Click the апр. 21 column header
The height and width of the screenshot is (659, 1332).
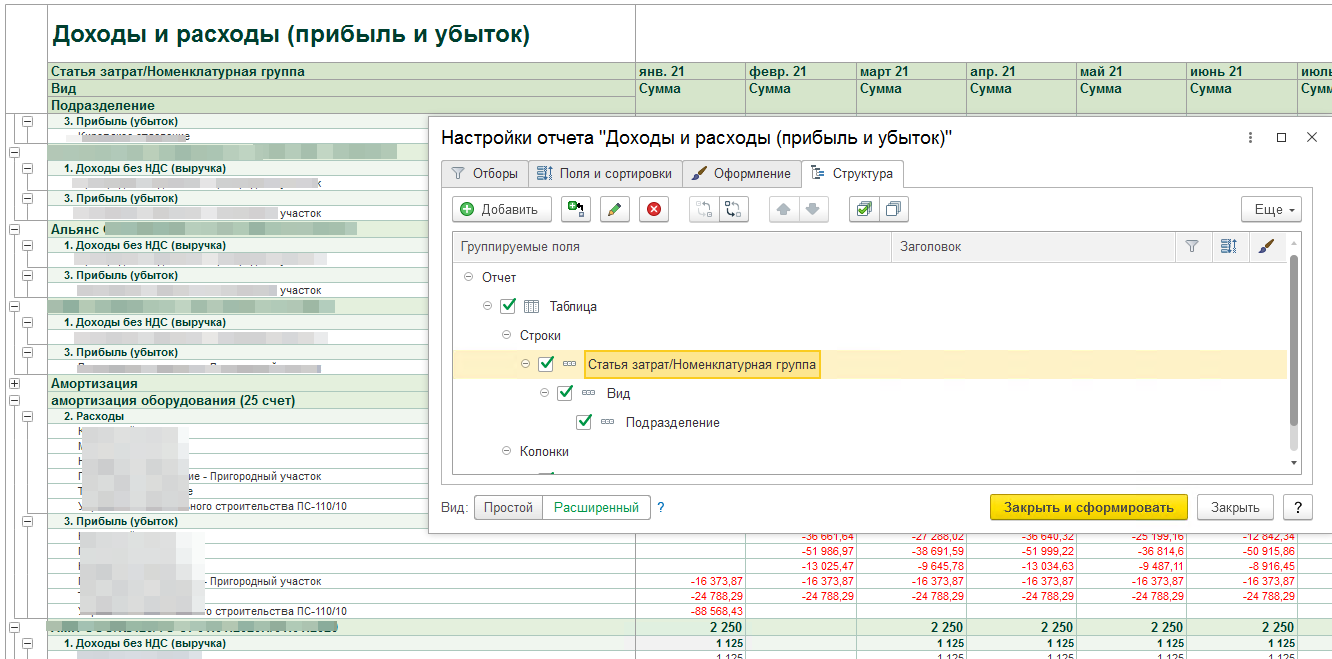click(x=1021, y=72)
